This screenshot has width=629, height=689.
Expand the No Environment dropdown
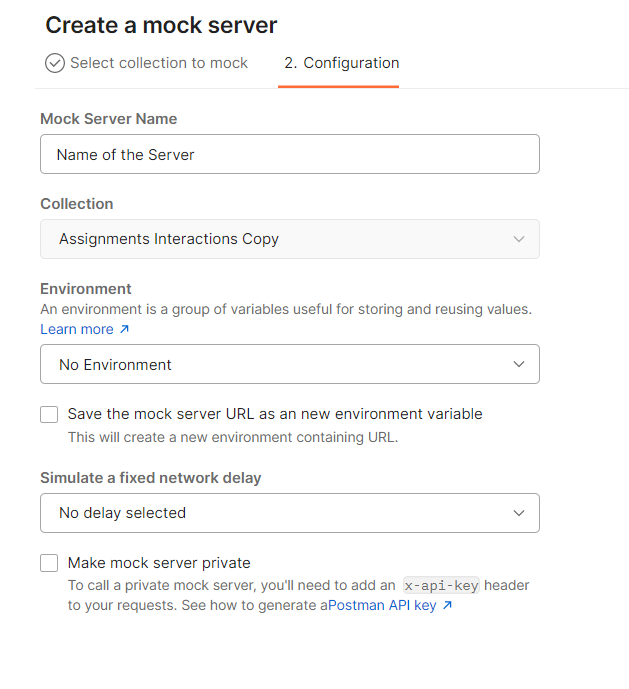(x=289, y=365)
